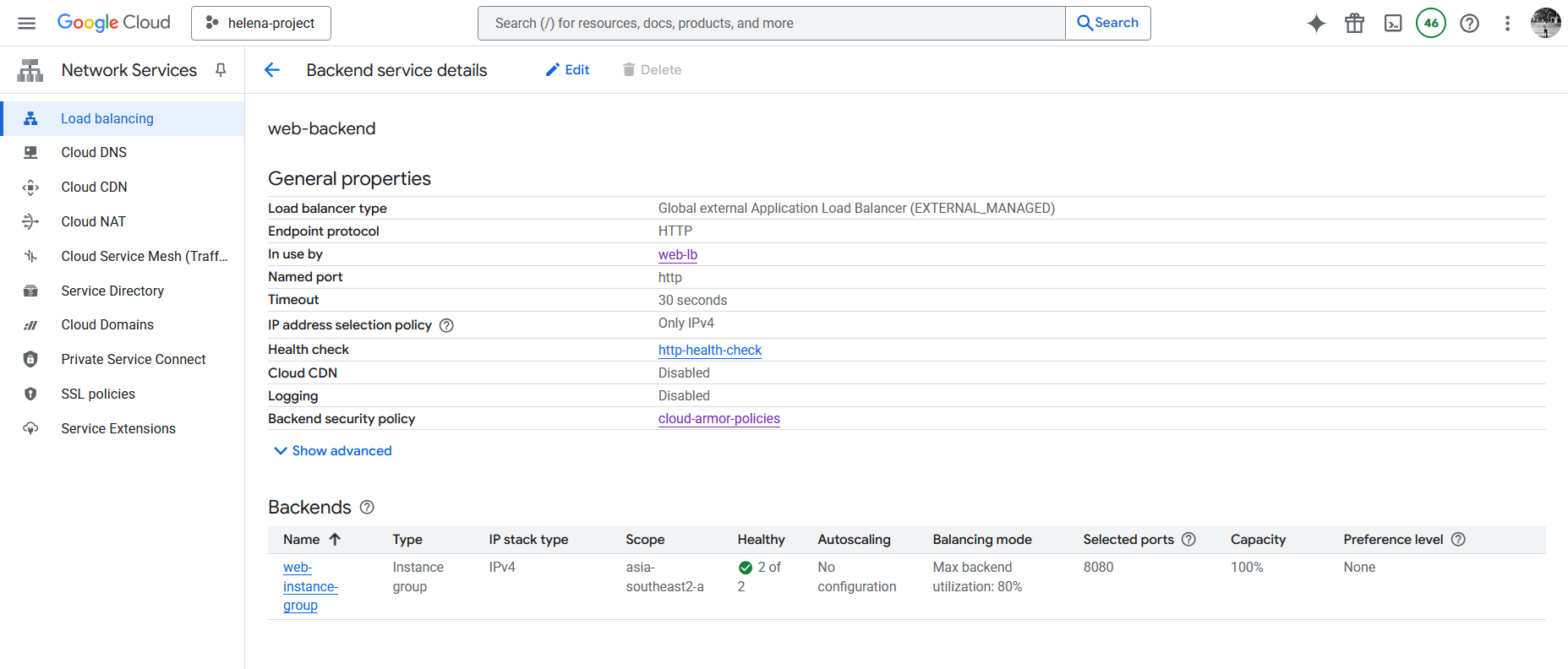Viewport: 1568px width, 669px height.
Task: Select Cloud DNS in the sidebar
Action: click(94, 152)
